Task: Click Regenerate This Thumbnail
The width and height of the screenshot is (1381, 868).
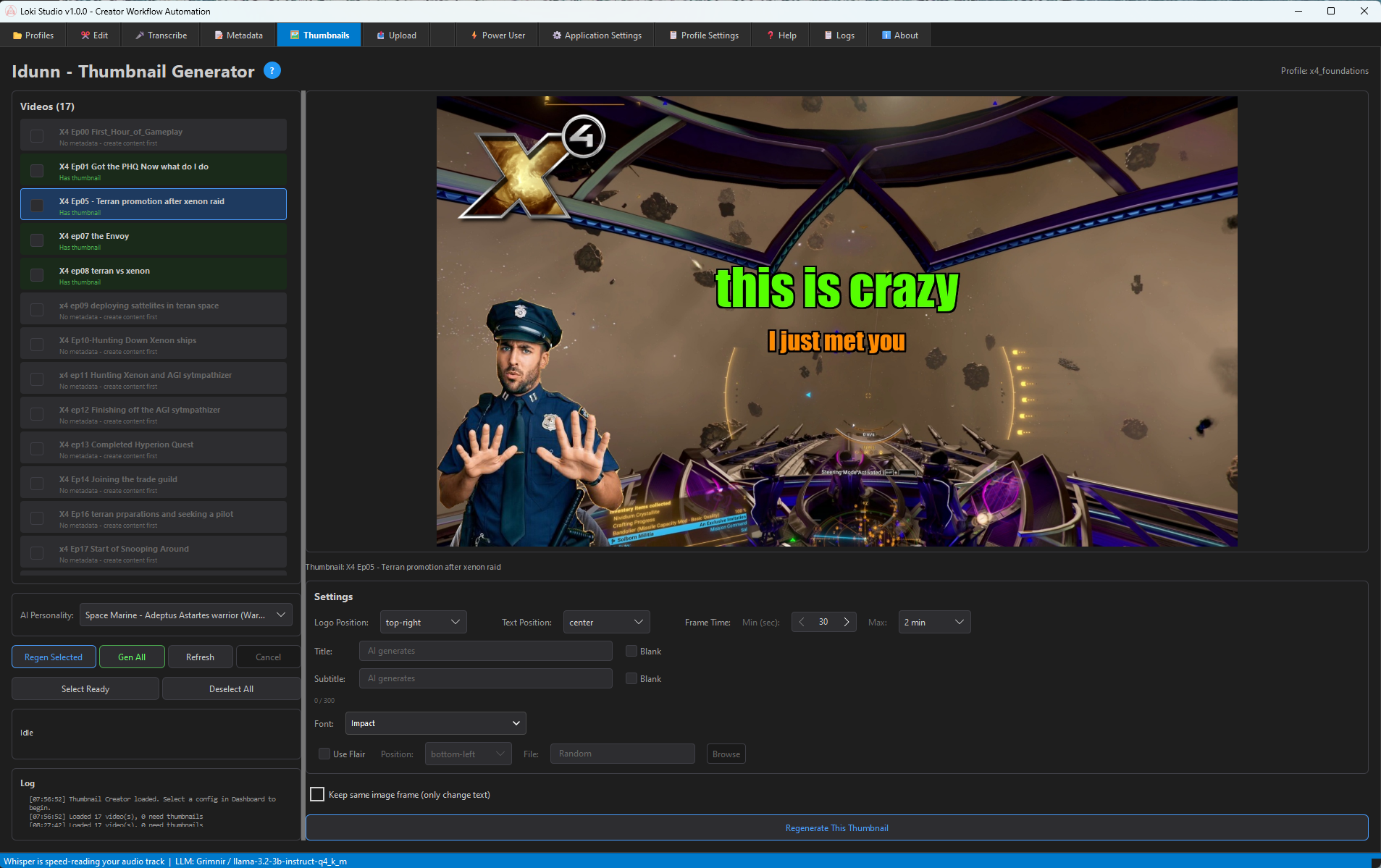Action: pos(836,827)
